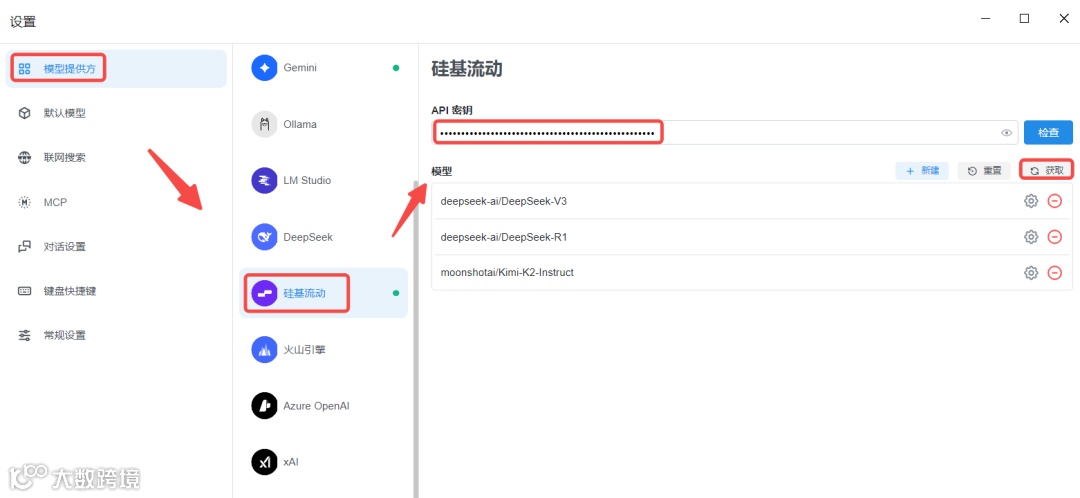Select the deepseek-ai/DeepSeek-R1 model row
Viewport: 1080px width, 498px height.
tap(752, 237)
